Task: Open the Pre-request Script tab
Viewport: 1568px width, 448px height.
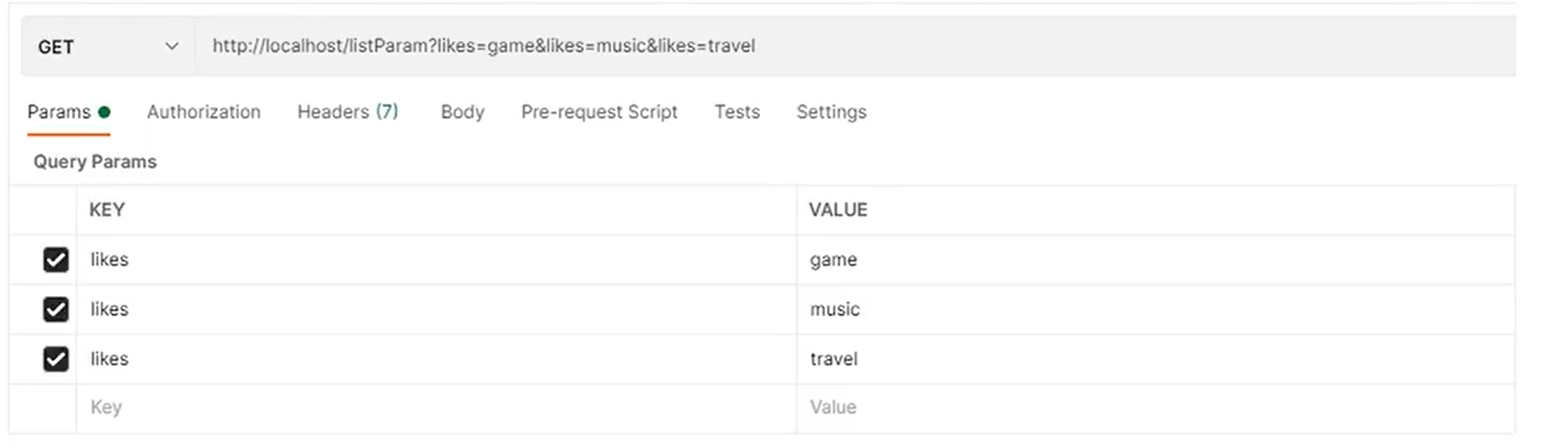Action: click(599, 112)
